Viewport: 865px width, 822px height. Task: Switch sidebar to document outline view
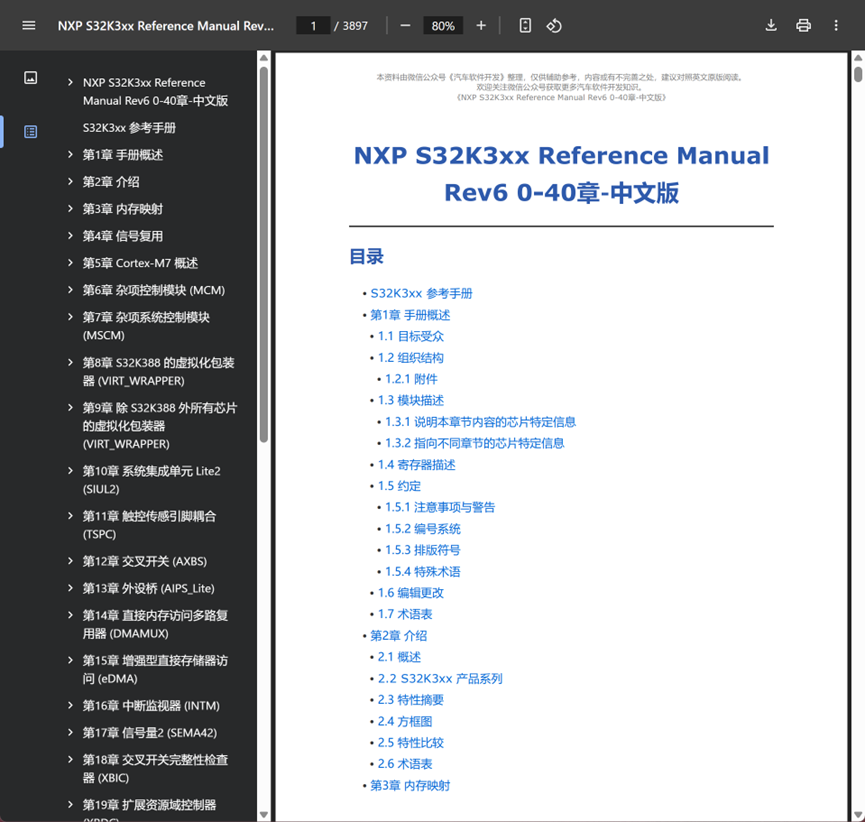(x=30, y=132)
